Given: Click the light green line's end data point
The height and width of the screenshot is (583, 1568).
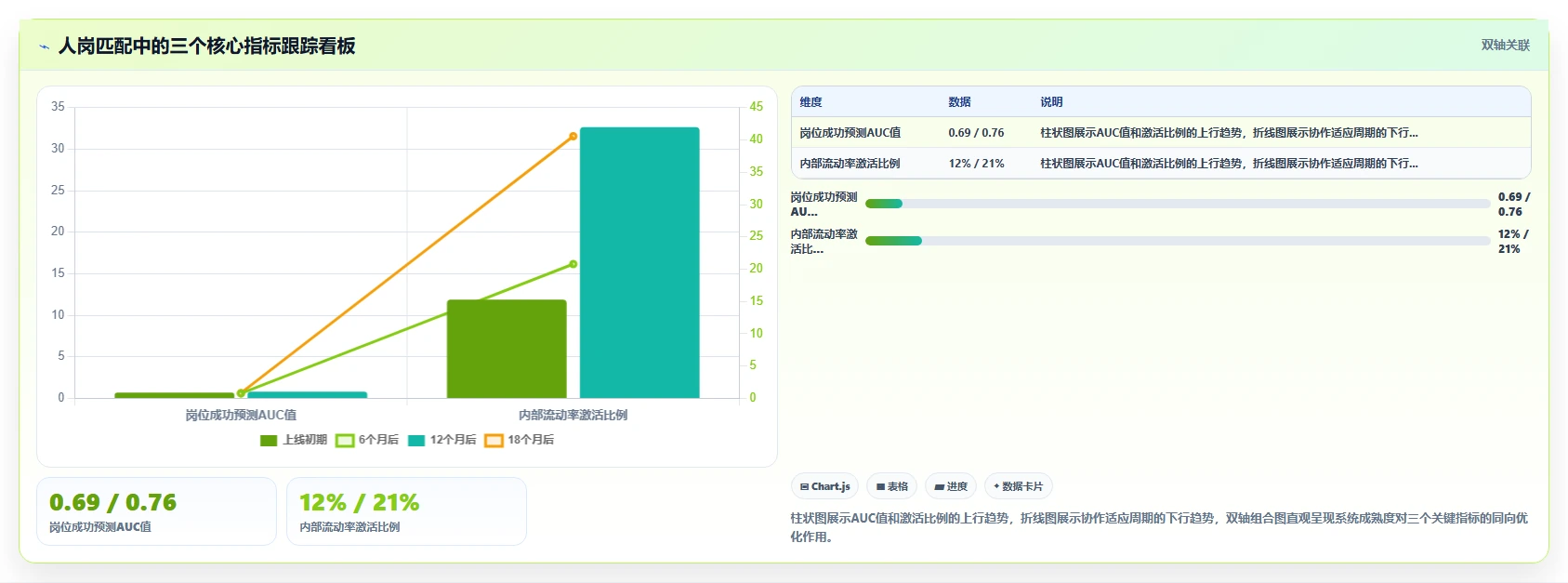Looking at the screenshot, I should point(573,264).
